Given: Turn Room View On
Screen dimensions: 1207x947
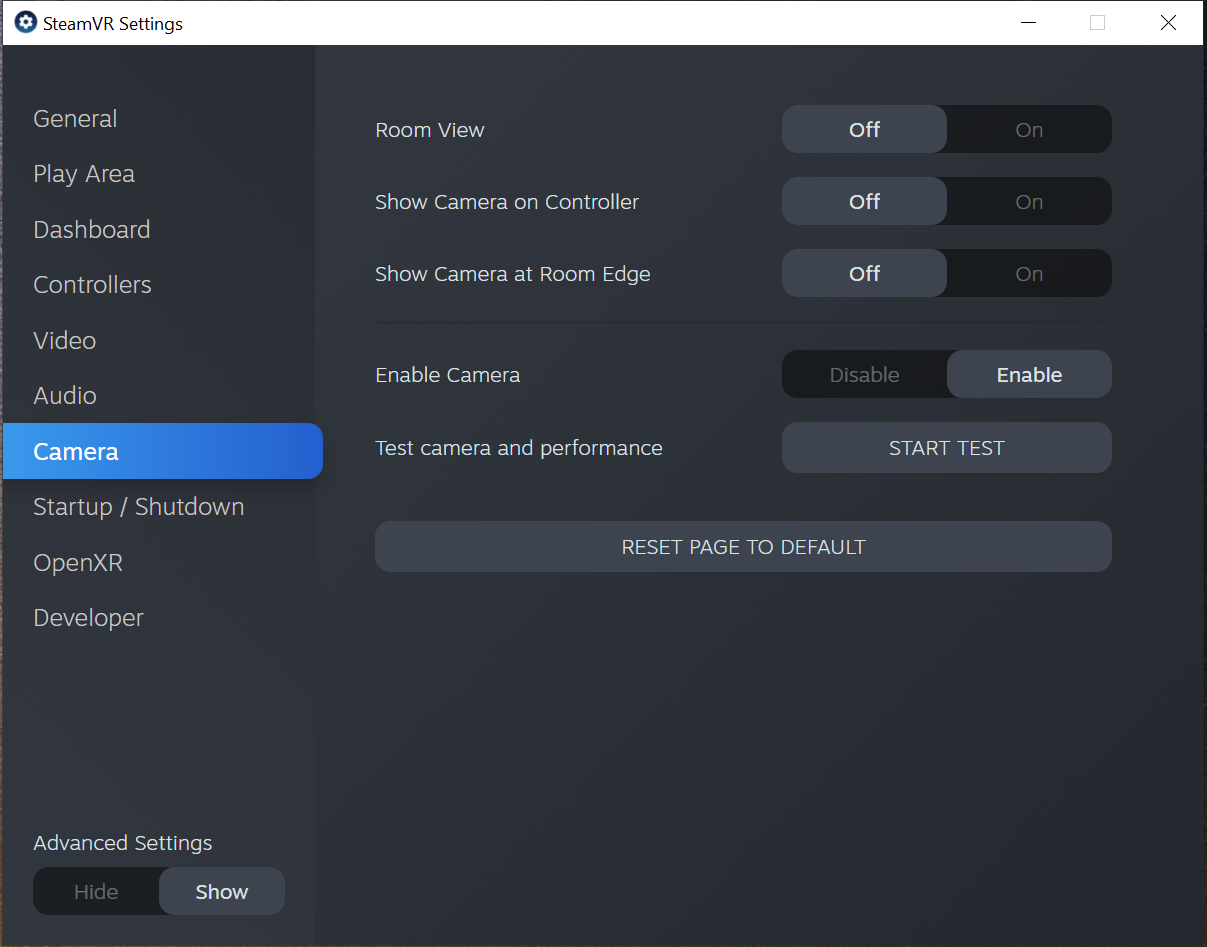Looking at the screenshot, I should tap(1029, 129).
